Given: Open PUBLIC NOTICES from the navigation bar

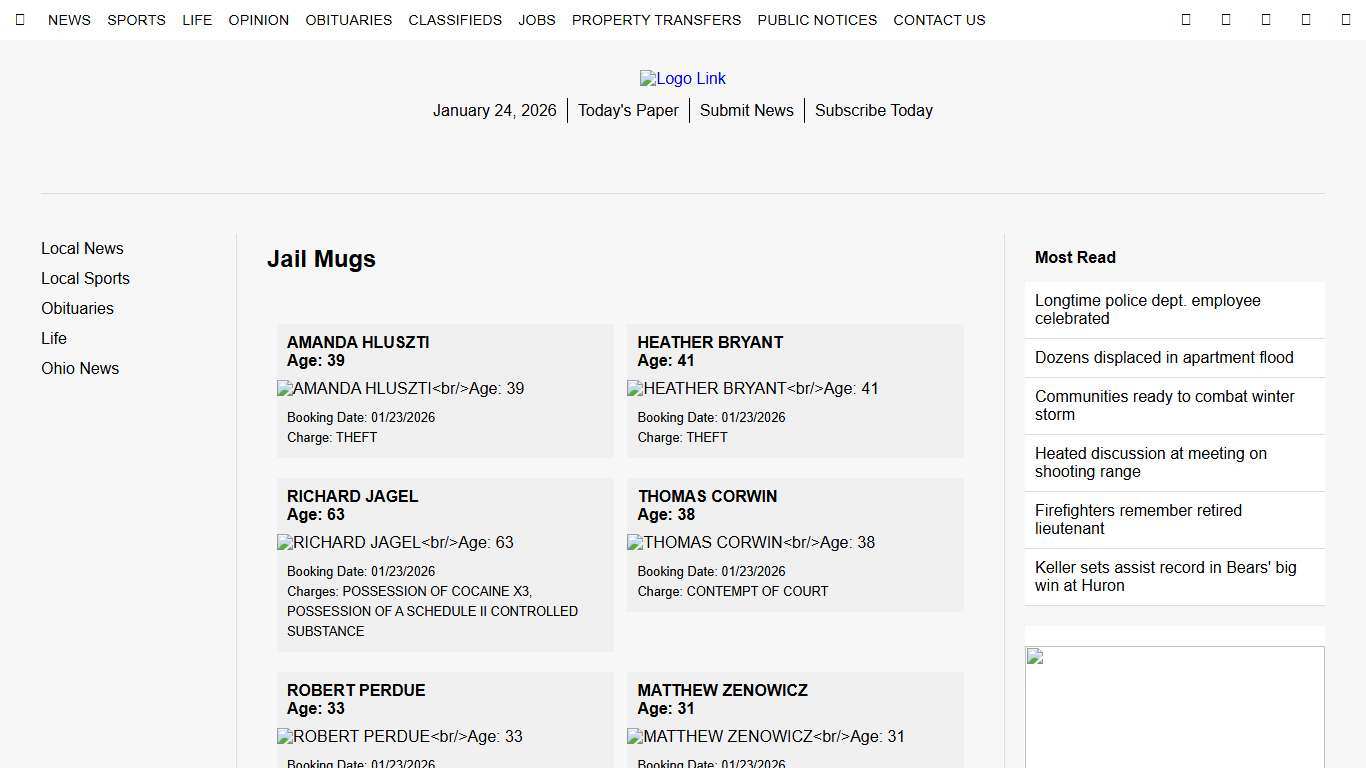Looking at the screenshot, I should click(x=817, y=19).
